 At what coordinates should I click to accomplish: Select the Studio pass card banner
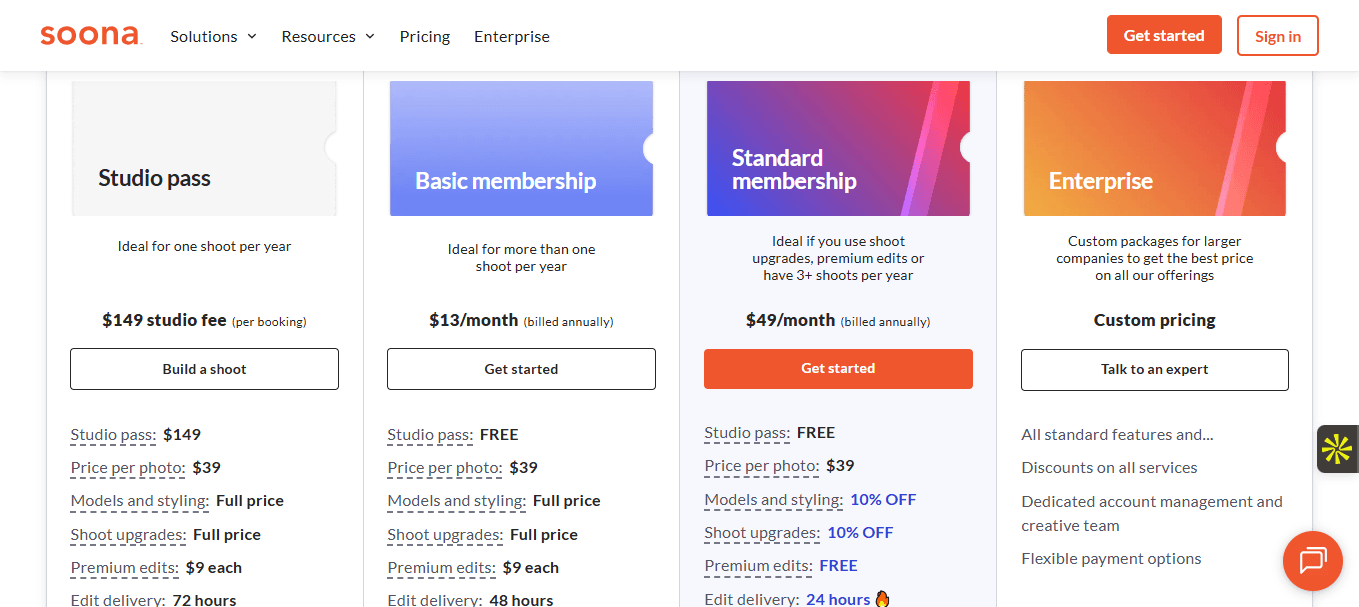pos(204,148)
